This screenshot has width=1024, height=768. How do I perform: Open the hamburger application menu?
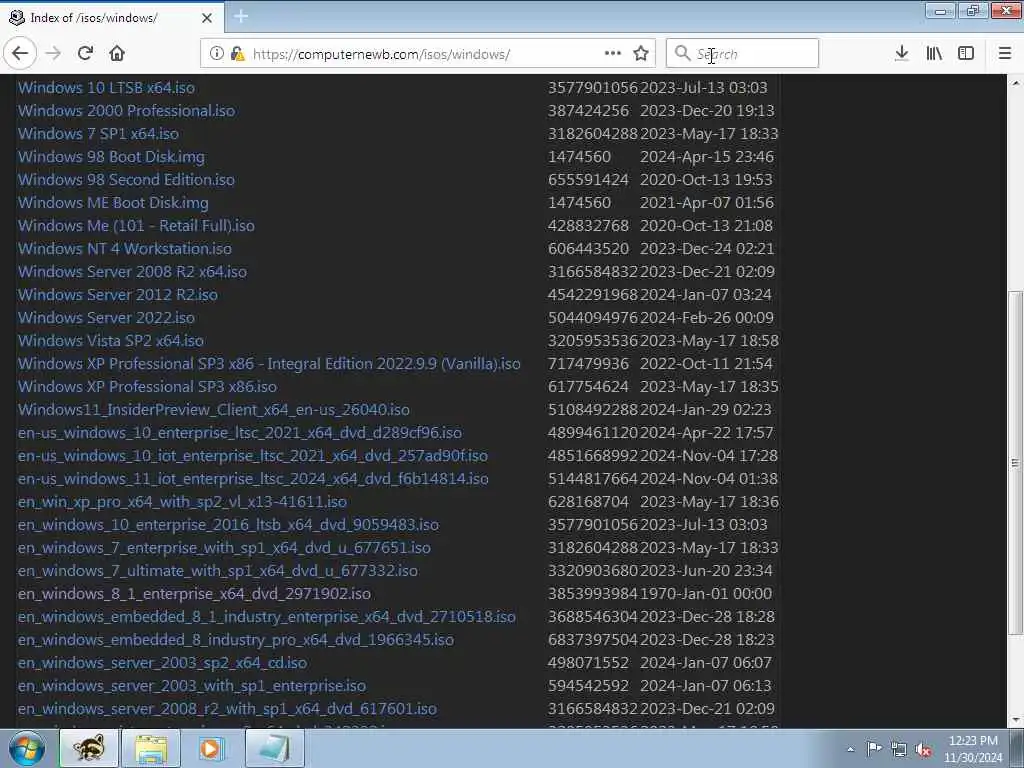(x=1005, y=53)
